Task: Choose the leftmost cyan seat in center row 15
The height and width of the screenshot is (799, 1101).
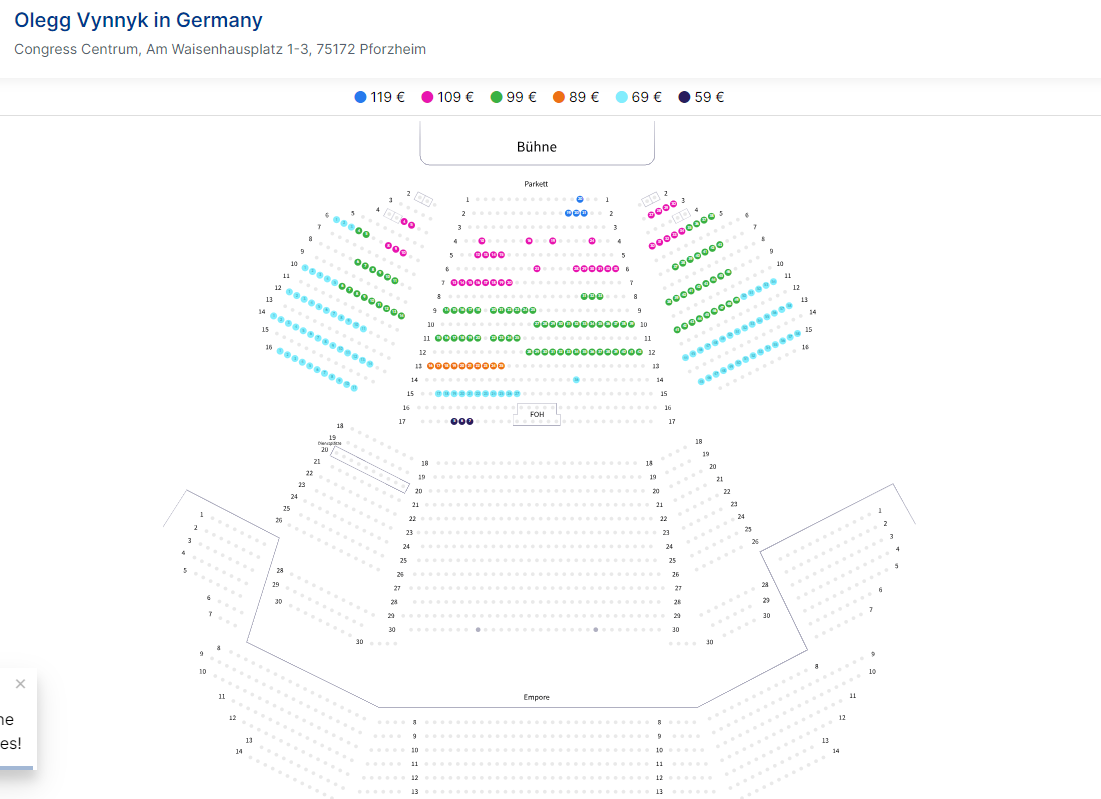Action: [438, 394]
